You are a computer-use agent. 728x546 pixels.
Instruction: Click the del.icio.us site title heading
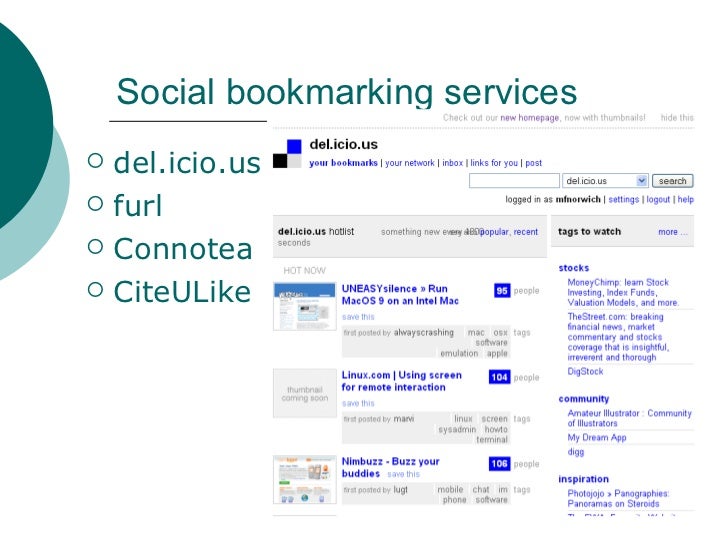click(x=344, y=144)
